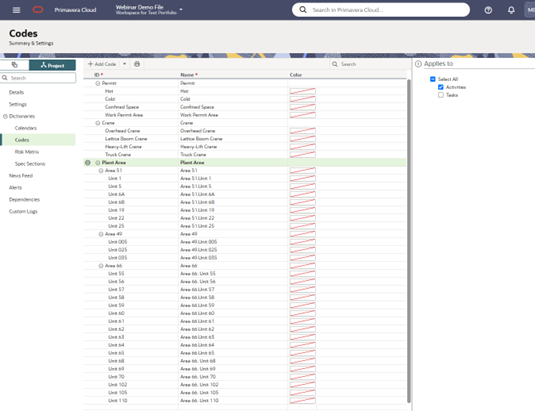Select the Unit 70 ID cell
This screenshot has height=411, width=535.
tap(116, 377)
